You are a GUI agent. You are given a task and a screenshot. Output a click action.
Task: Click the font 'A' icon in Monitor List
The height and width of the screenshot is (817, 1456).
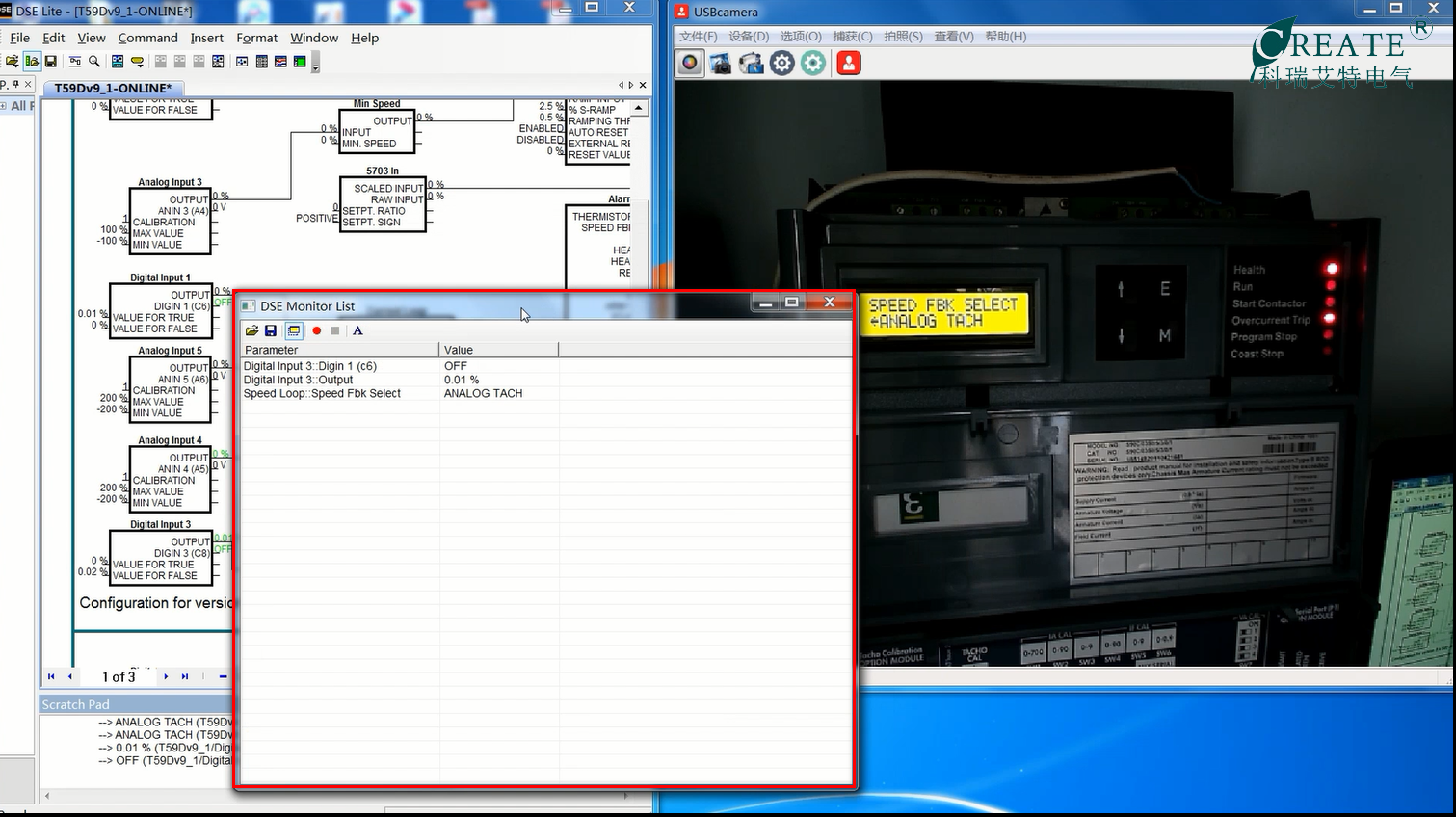coord(357,330)
